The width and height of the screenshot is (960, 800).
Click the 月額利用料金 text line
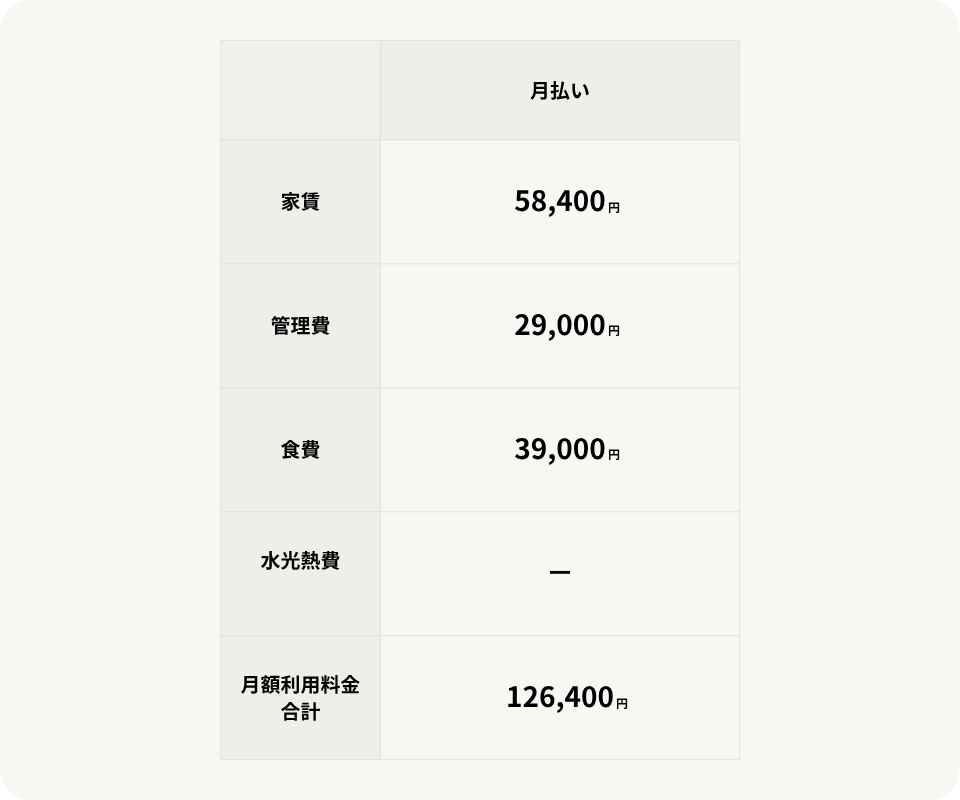[300, 686]
